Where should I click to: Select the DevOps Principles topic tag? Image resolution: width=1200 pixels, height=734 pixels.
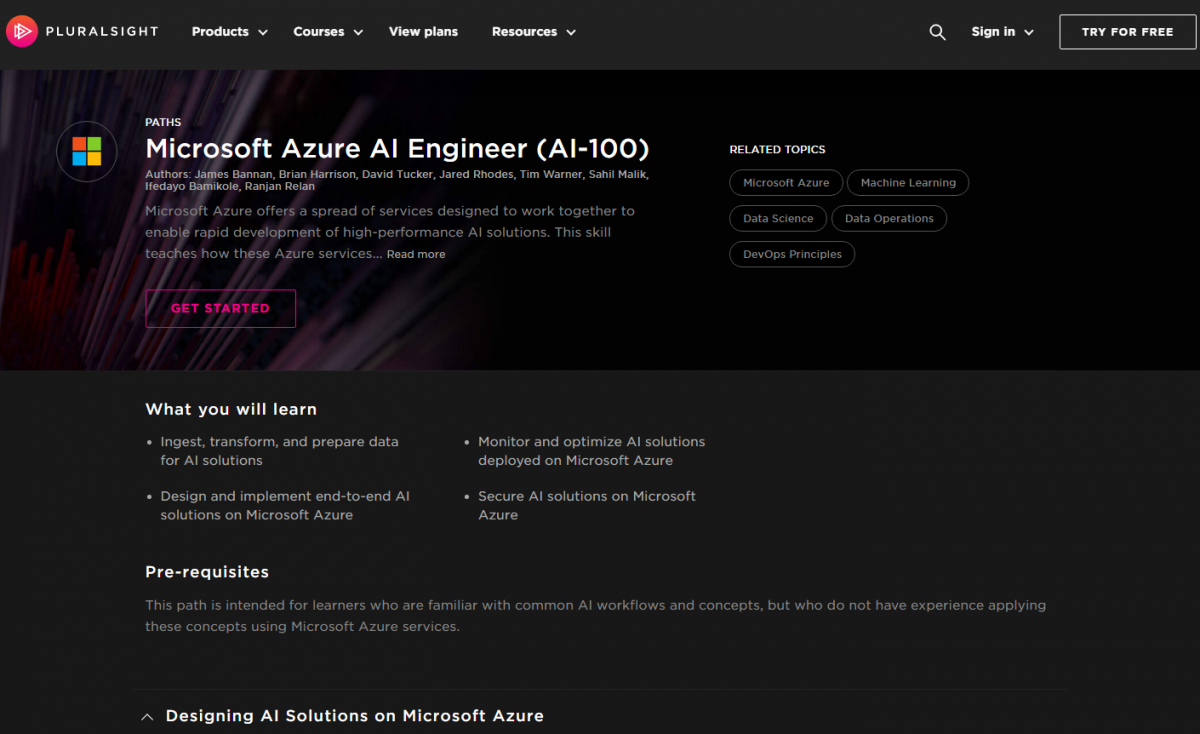pyautogui.click(x=791, y=254)
